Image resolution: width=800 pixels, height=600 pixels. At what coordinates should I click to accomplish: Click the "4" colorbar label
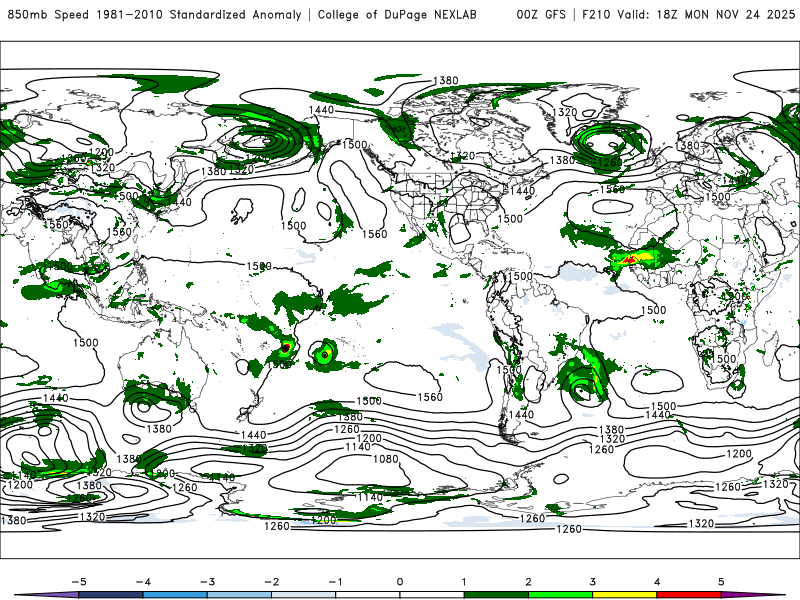(x=657, y=582)
